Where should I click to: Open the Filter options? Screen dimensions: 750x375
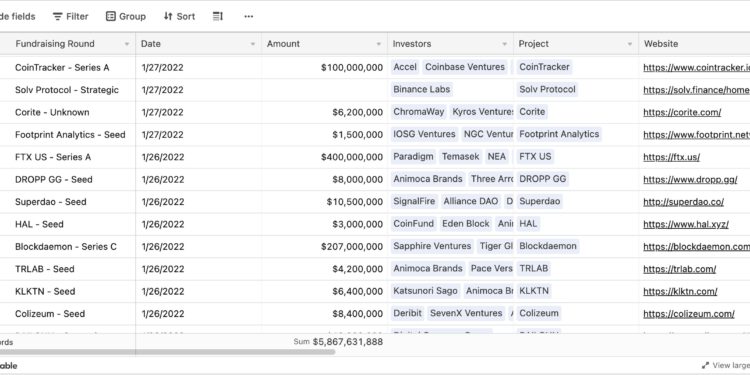[70, 16]
